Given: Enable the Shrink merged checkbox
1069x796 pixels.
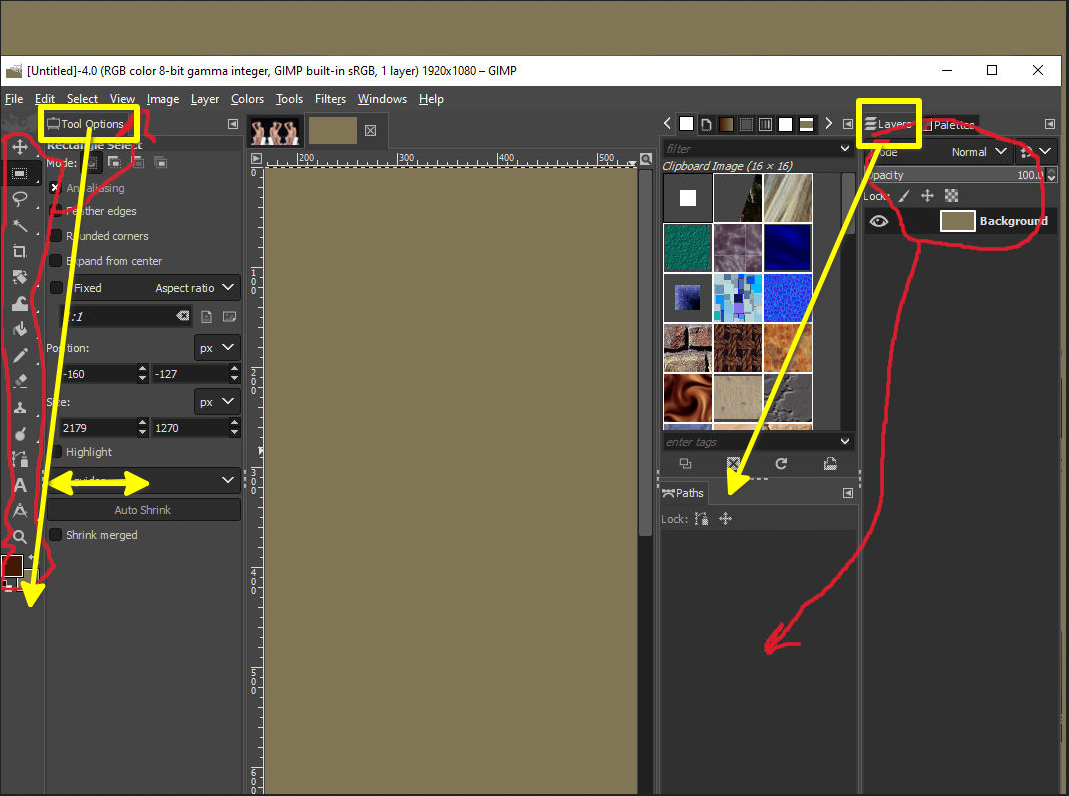Looking at the screenshot, I should [56, 535].
